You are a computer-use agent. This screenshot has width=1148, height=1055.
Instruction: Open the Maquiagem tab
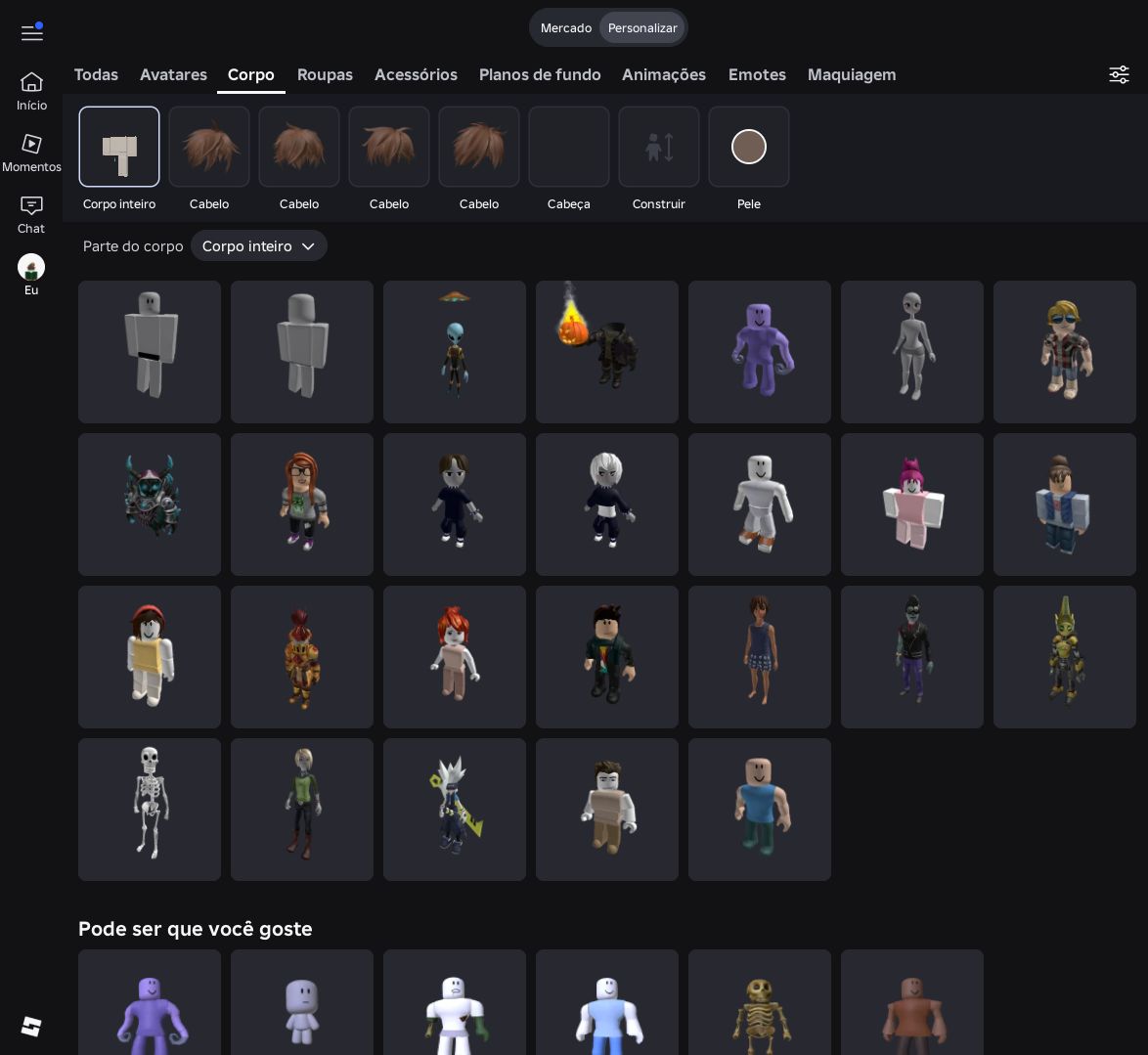click(x=852, y=74)
